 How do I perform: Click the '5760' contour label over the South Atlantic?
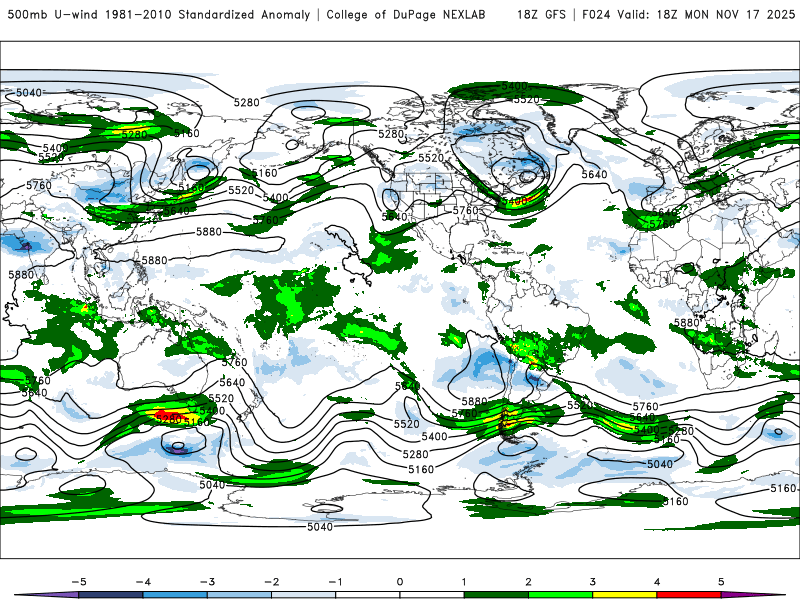click(x=645, y=407)
